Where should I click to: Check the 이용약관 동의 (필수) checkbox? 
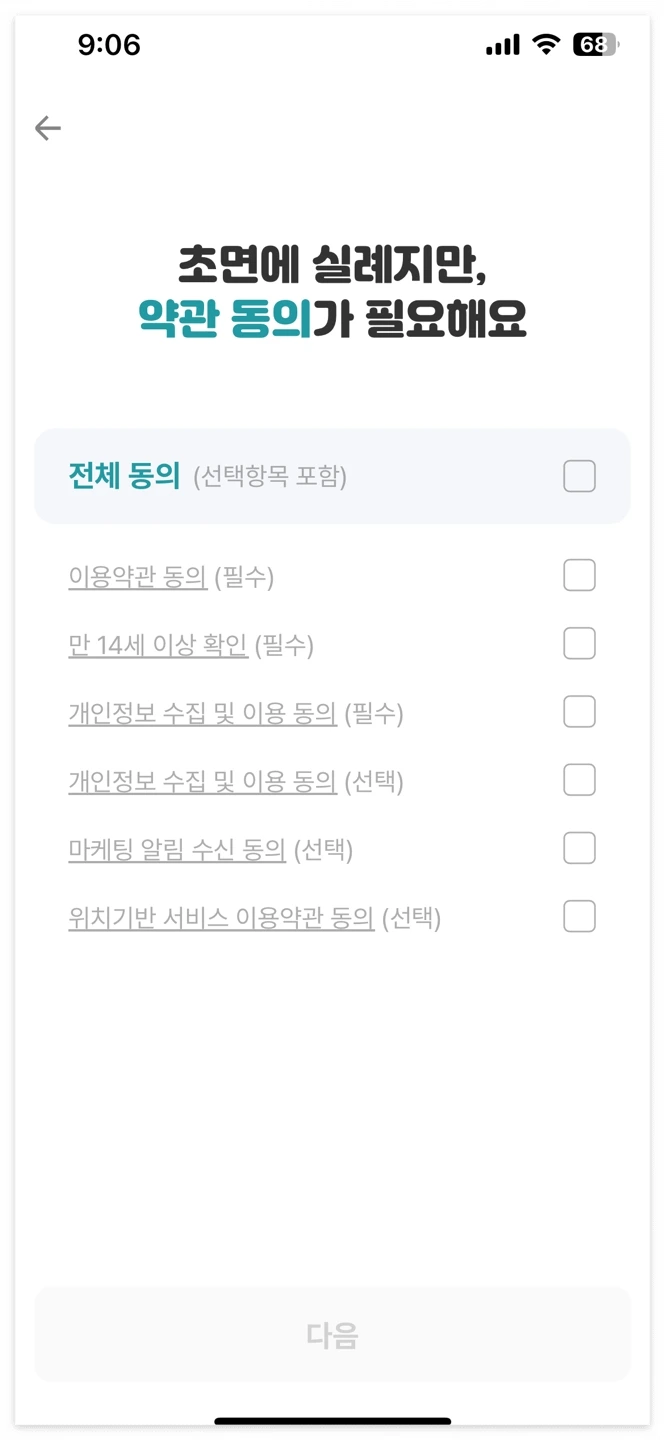pos(579,576)
